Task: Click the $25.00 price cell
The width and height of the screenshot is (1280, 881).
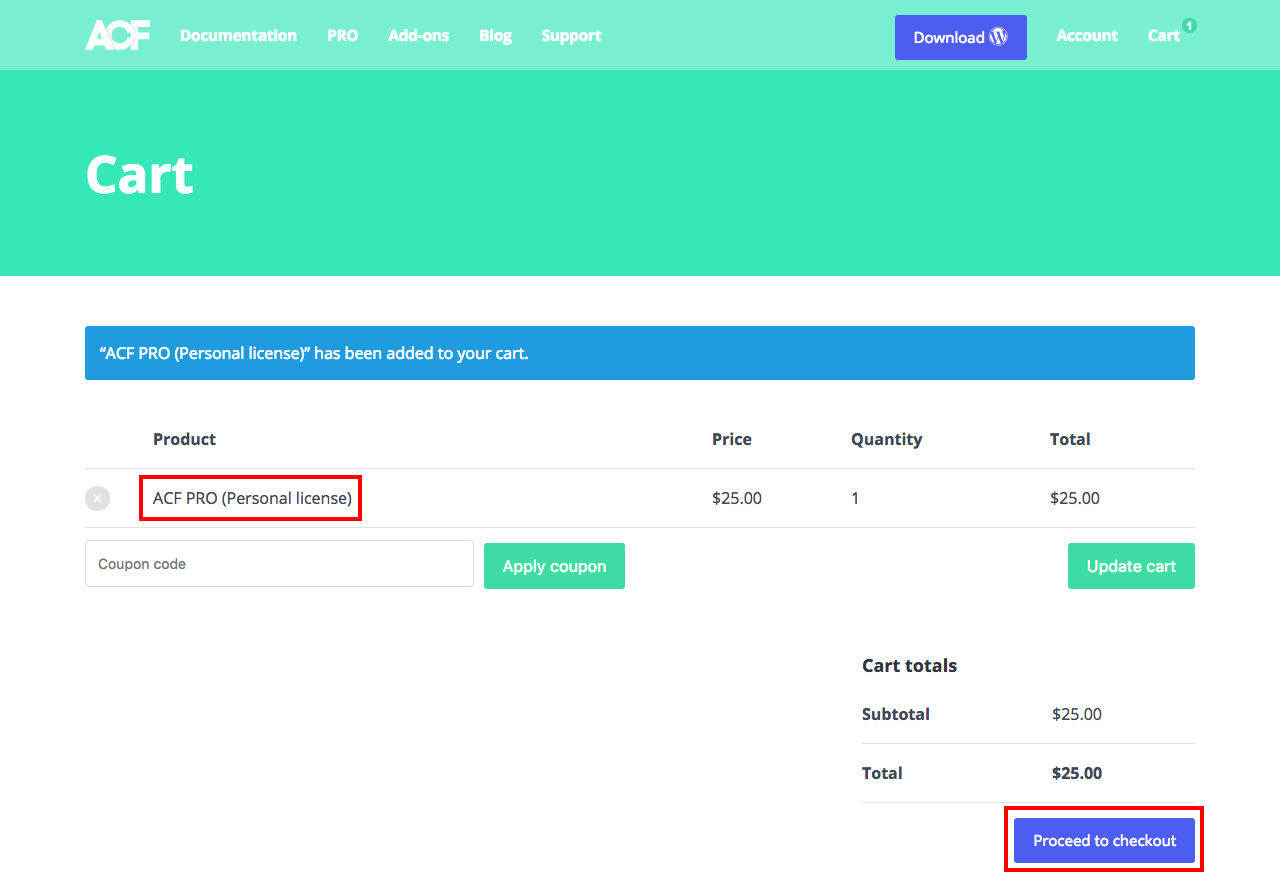Action: (737, 498)
